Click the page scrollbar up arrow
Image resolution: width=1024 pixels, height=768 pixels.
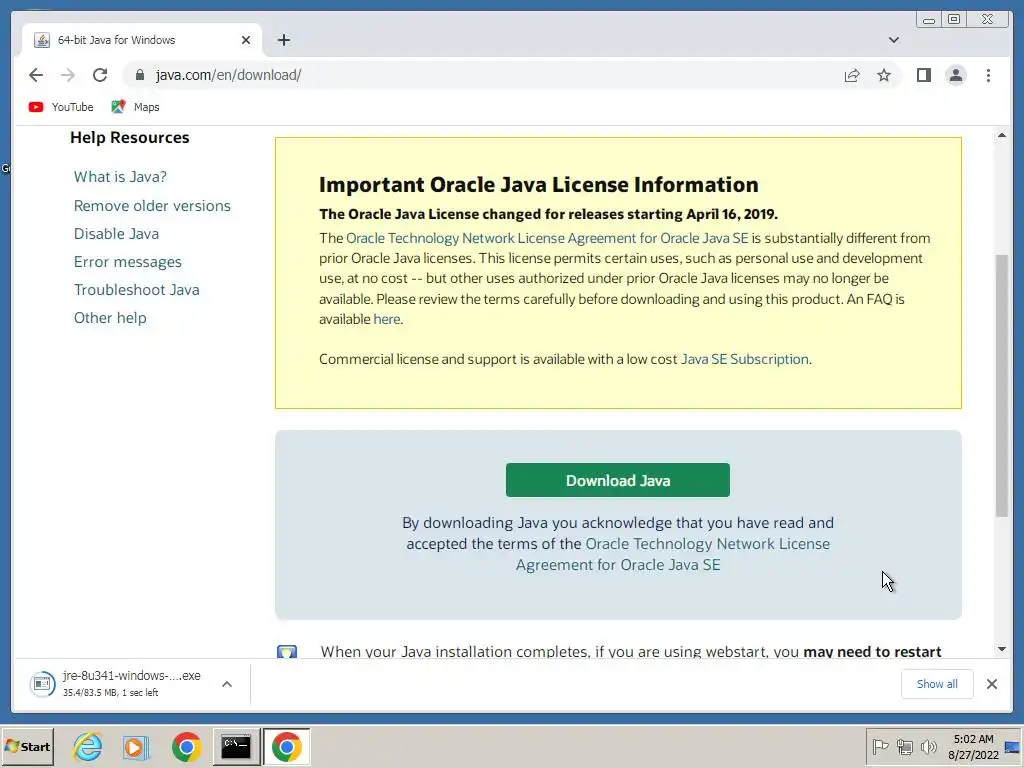(x=1002, y=135)
